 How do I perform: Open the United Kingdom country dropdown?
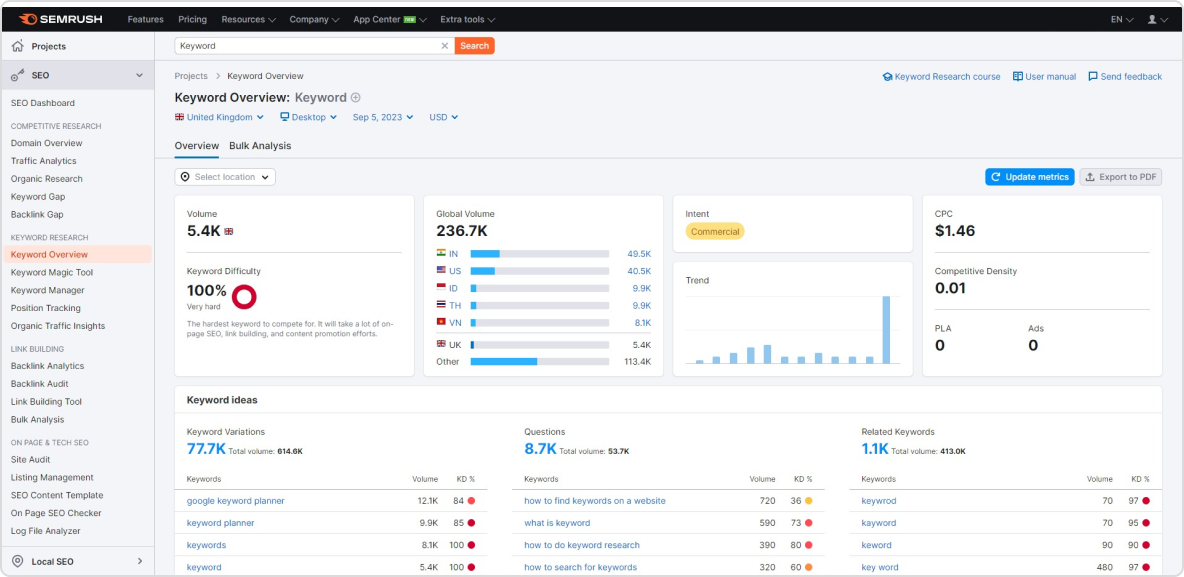[x=219, y=117]
